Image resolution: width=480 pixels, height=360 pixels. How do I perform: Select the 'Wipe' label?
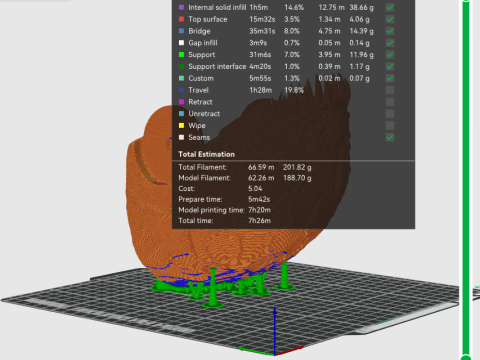tap(197, 126)
